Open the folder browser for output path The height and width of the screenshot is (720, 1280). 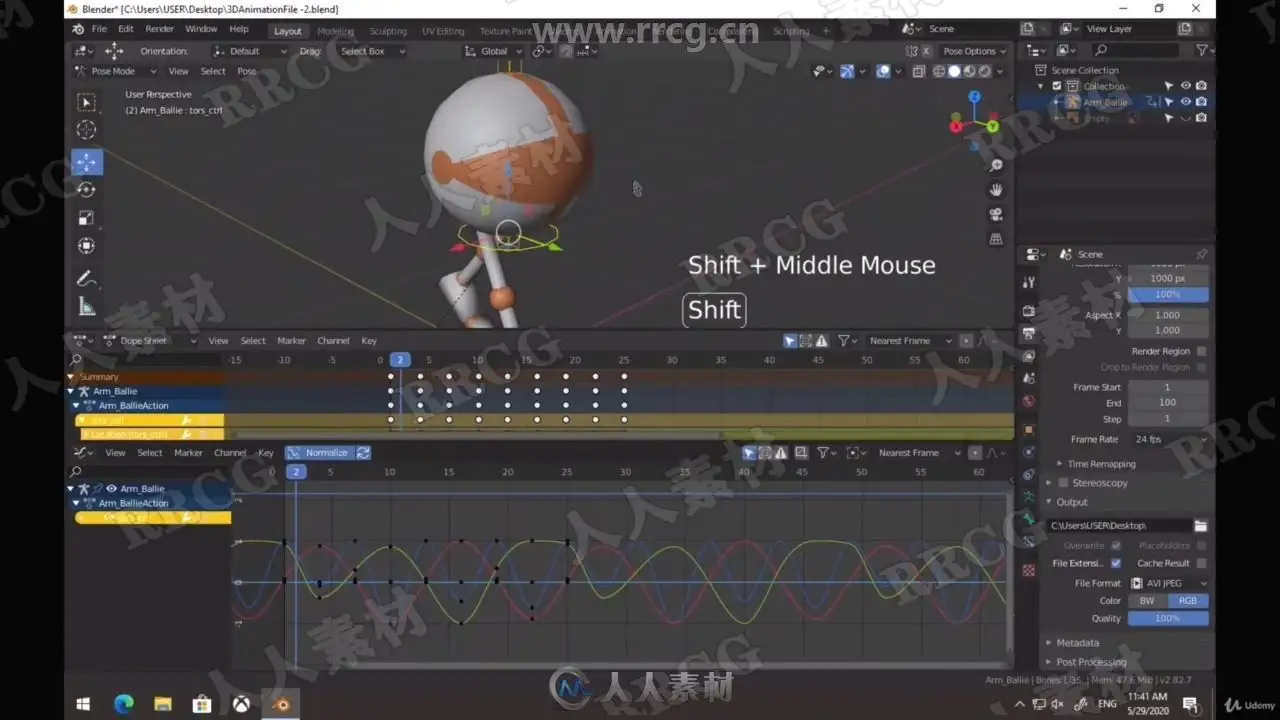point(1200,526)
